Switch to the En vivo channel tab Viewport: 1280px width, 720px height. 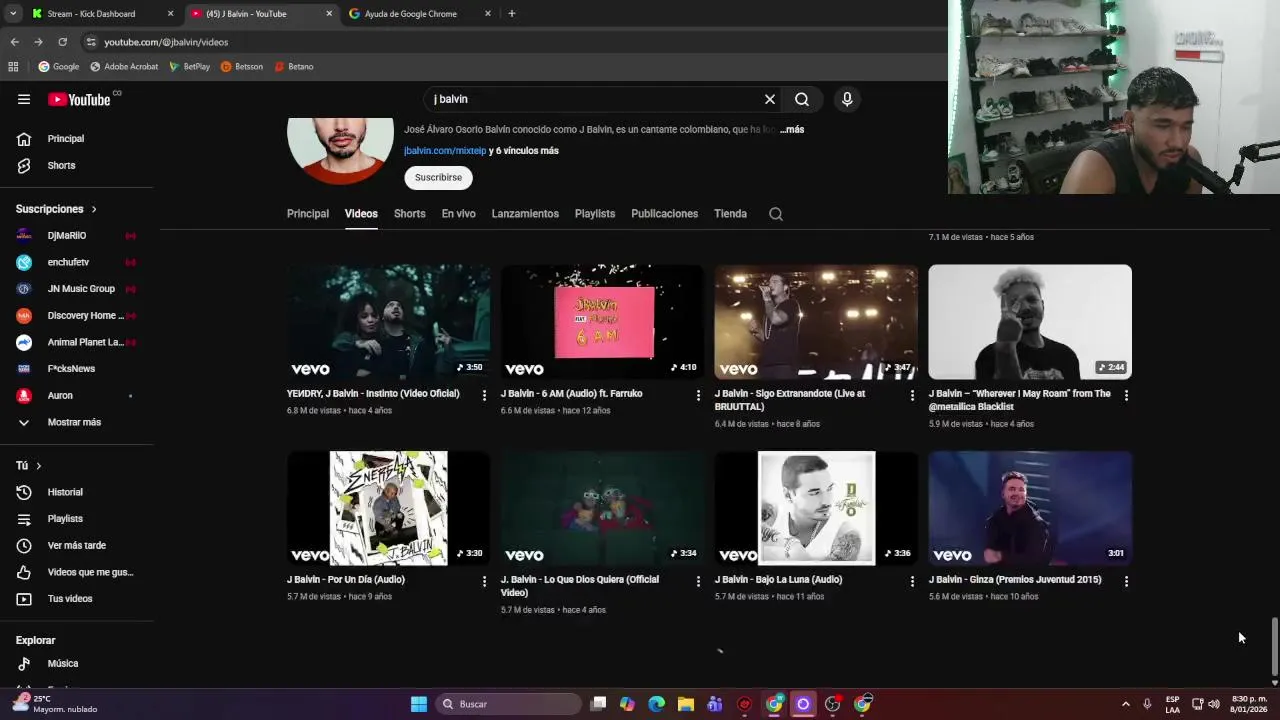coord(459,214)
